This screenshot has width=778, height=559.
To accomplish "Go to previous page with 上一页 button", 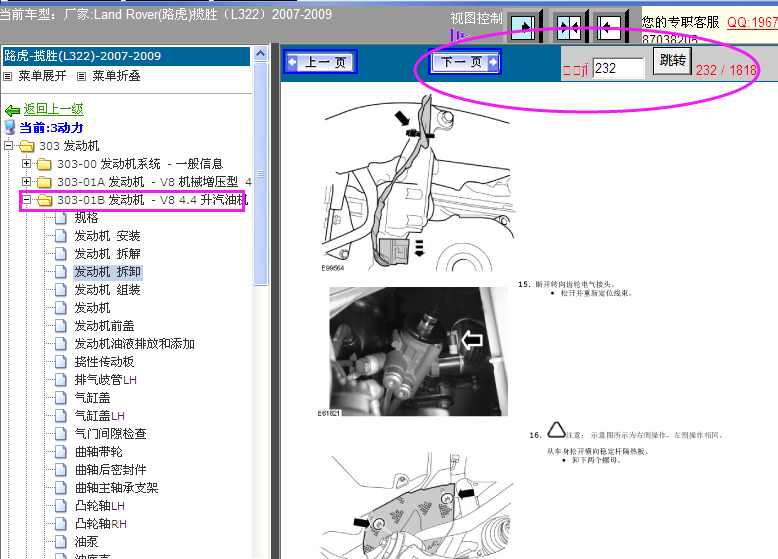I will [x=321, y=62].
